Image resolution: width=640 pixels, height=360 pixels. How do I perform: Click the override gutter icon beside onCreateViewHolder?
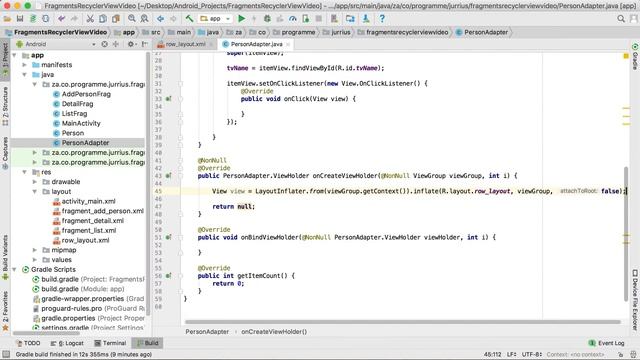(168, 176)
